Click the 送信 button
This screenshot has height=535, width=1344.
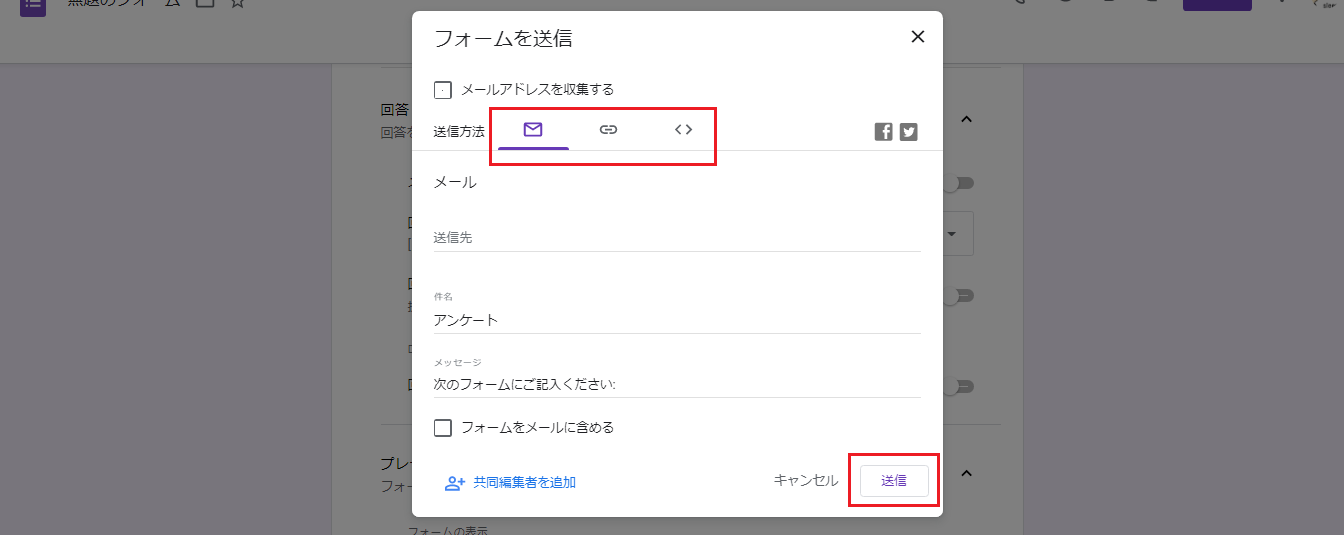click(894, 481)
